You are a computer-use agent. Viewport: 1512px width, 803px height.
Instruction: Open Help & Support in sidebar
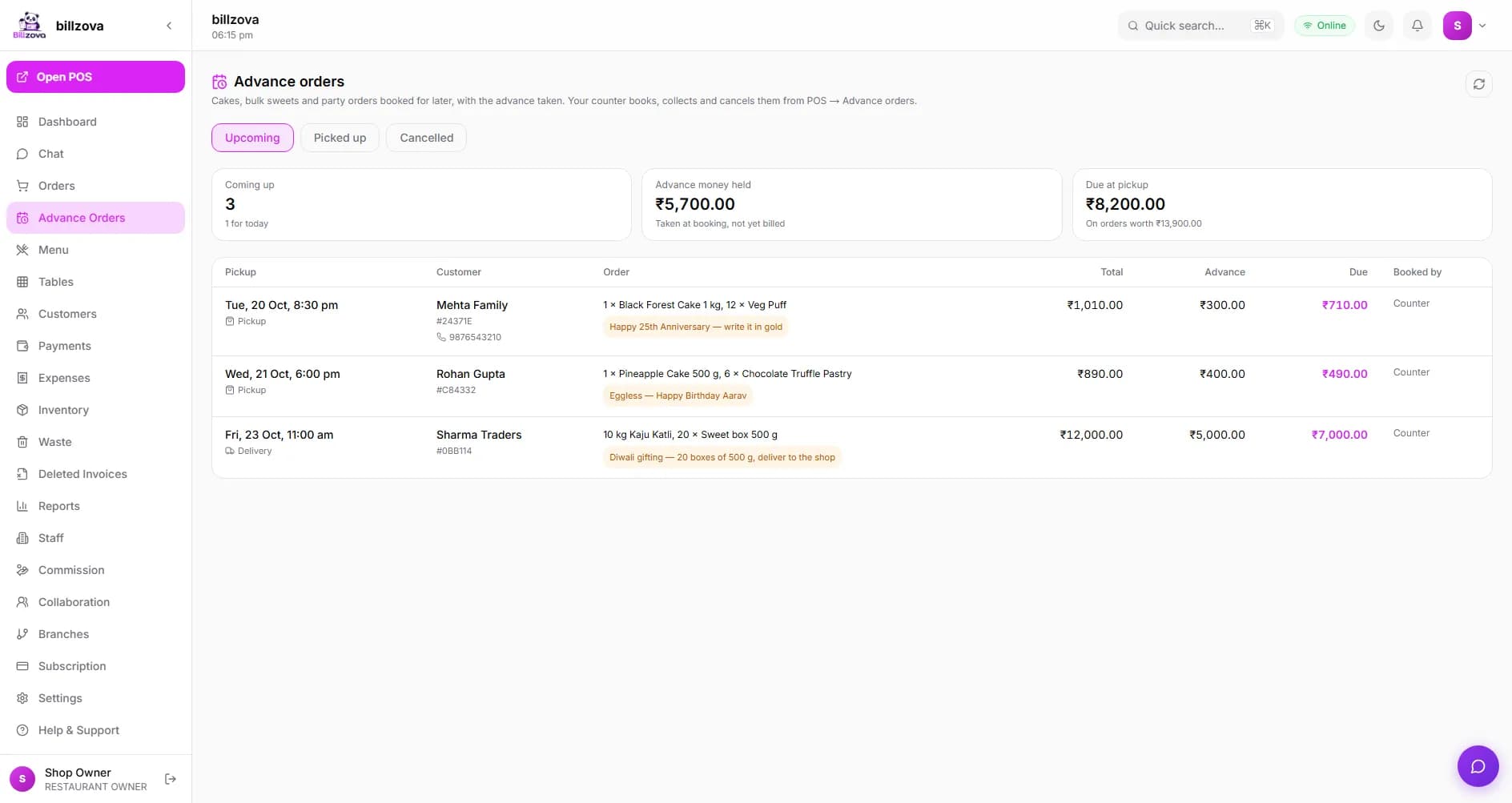[x=95, y=730]
